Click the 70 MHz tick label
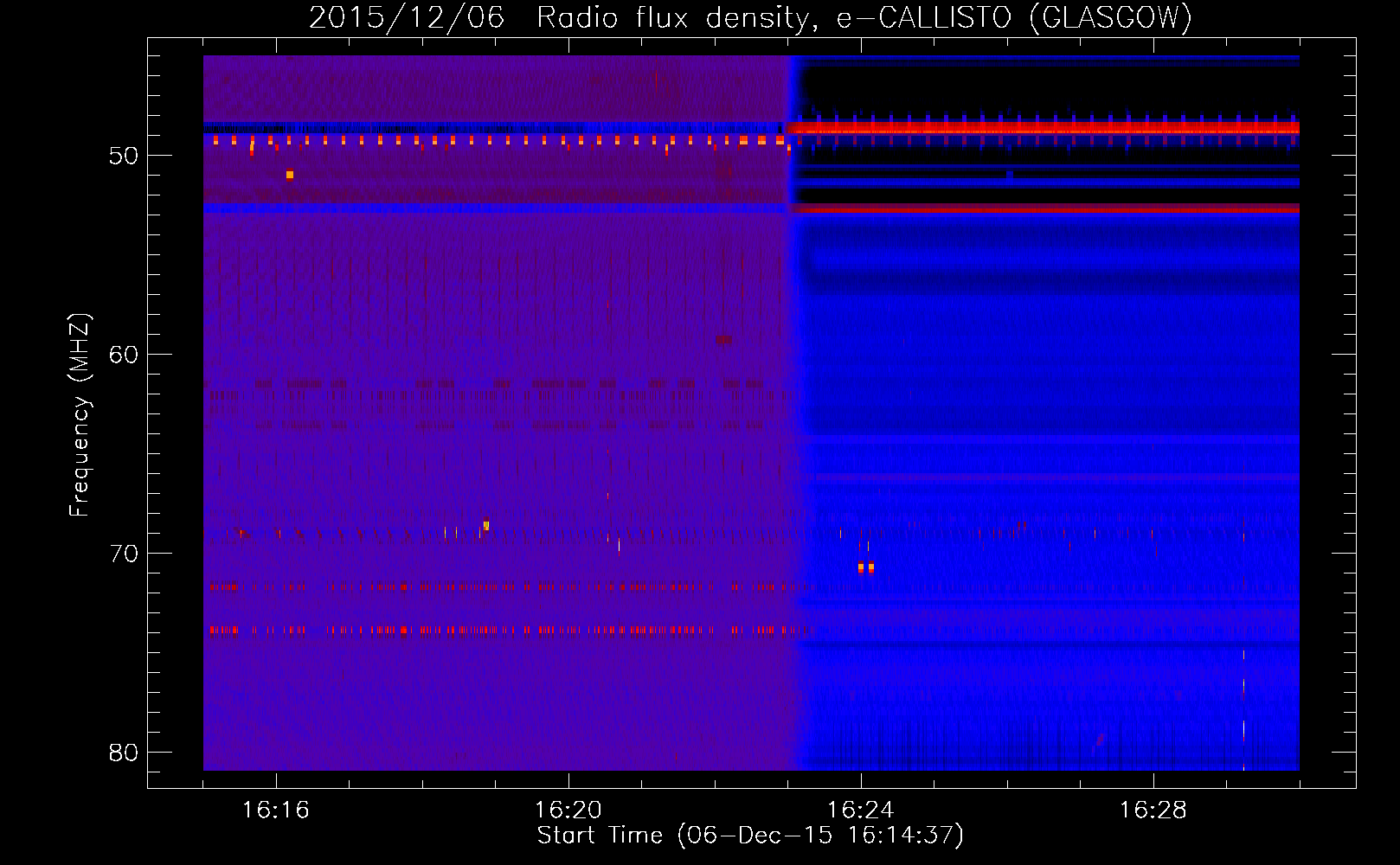This screenshot has width=1400, height=865. [x=125, y=554]
